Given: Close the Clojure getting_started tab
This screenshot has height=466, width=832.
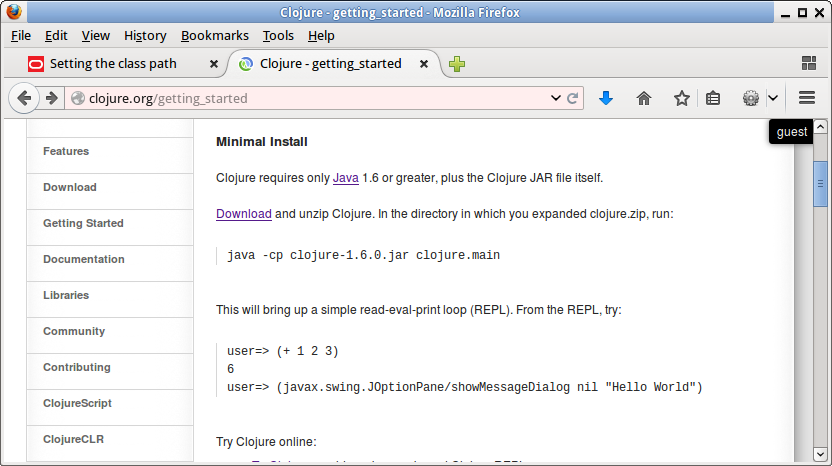Looking at the screenshot, I should [424, 64].
